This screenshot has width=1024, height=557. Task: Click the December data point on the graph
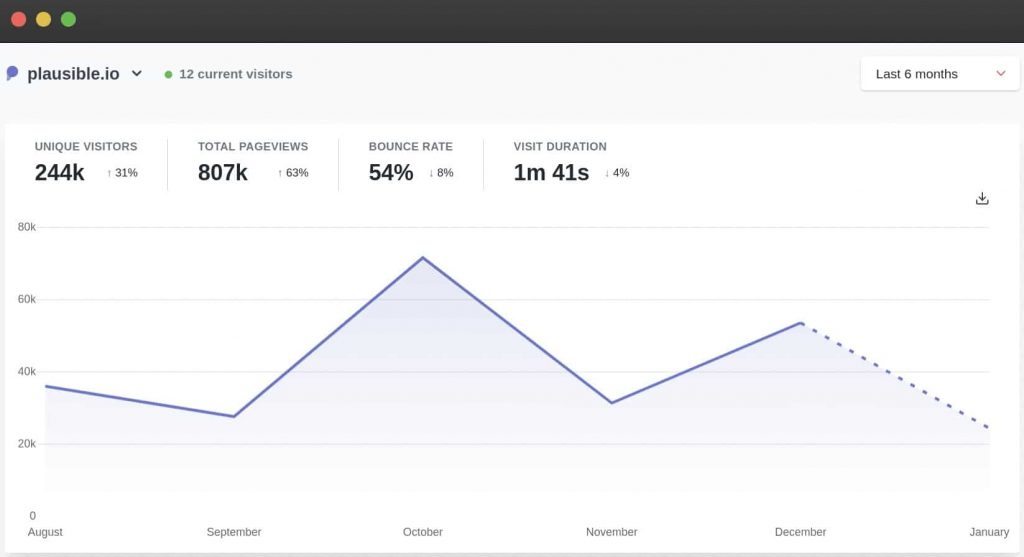pyautogui.click(x=801, y=323)
